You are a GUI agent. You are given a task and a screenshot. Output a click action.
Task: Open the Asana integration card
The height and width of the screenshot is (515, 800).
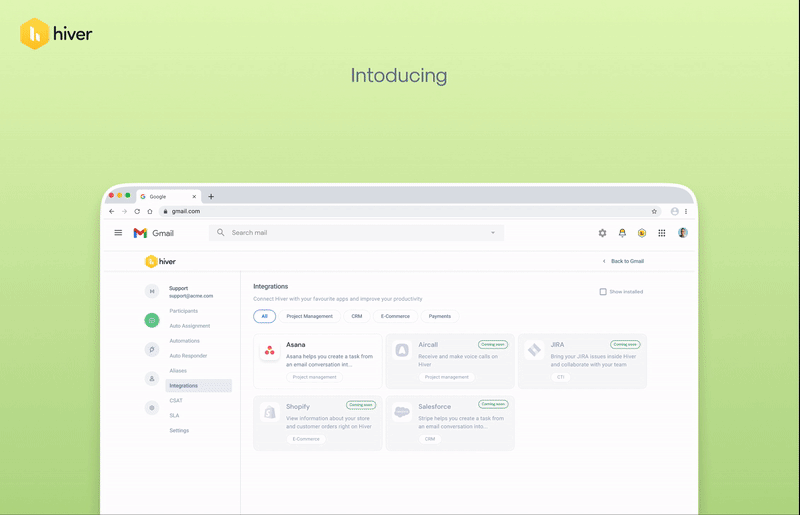click(317, 361)
